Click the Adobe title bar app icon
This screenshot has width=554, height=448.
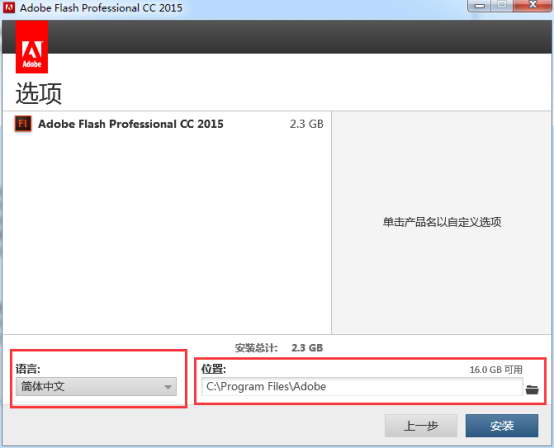(9, 7)
